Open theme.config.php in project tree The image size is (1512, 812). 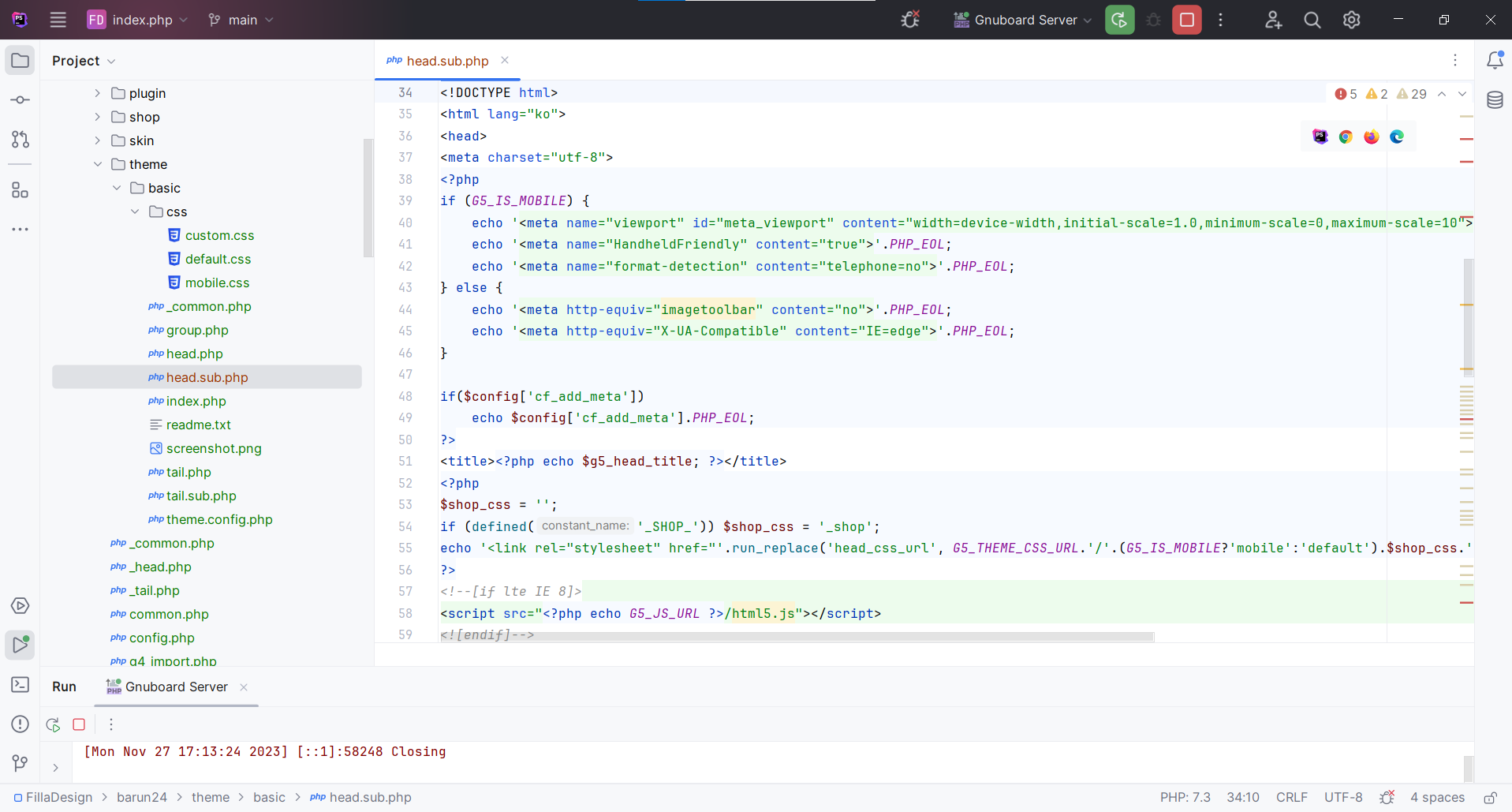[210, 519]
